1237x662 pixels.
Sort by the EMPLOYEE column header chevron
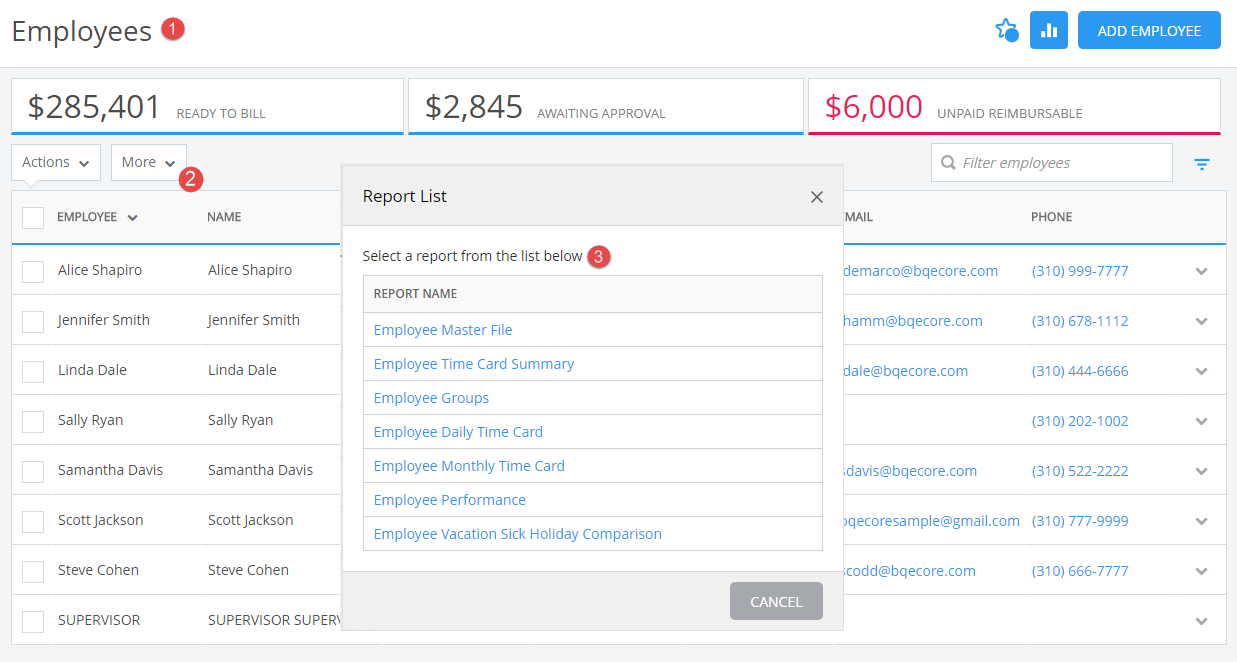[132, 217]
